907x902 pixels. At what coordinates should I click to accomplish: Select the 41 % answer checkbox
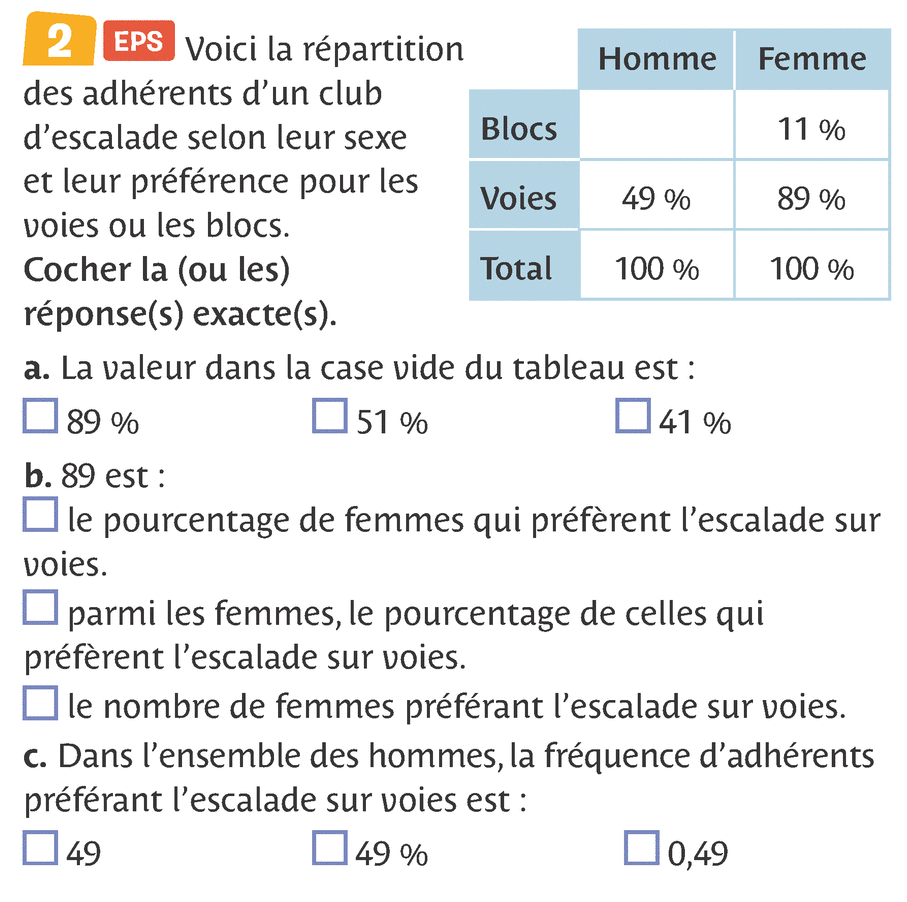pyautogui.click(x=632, y=416)
